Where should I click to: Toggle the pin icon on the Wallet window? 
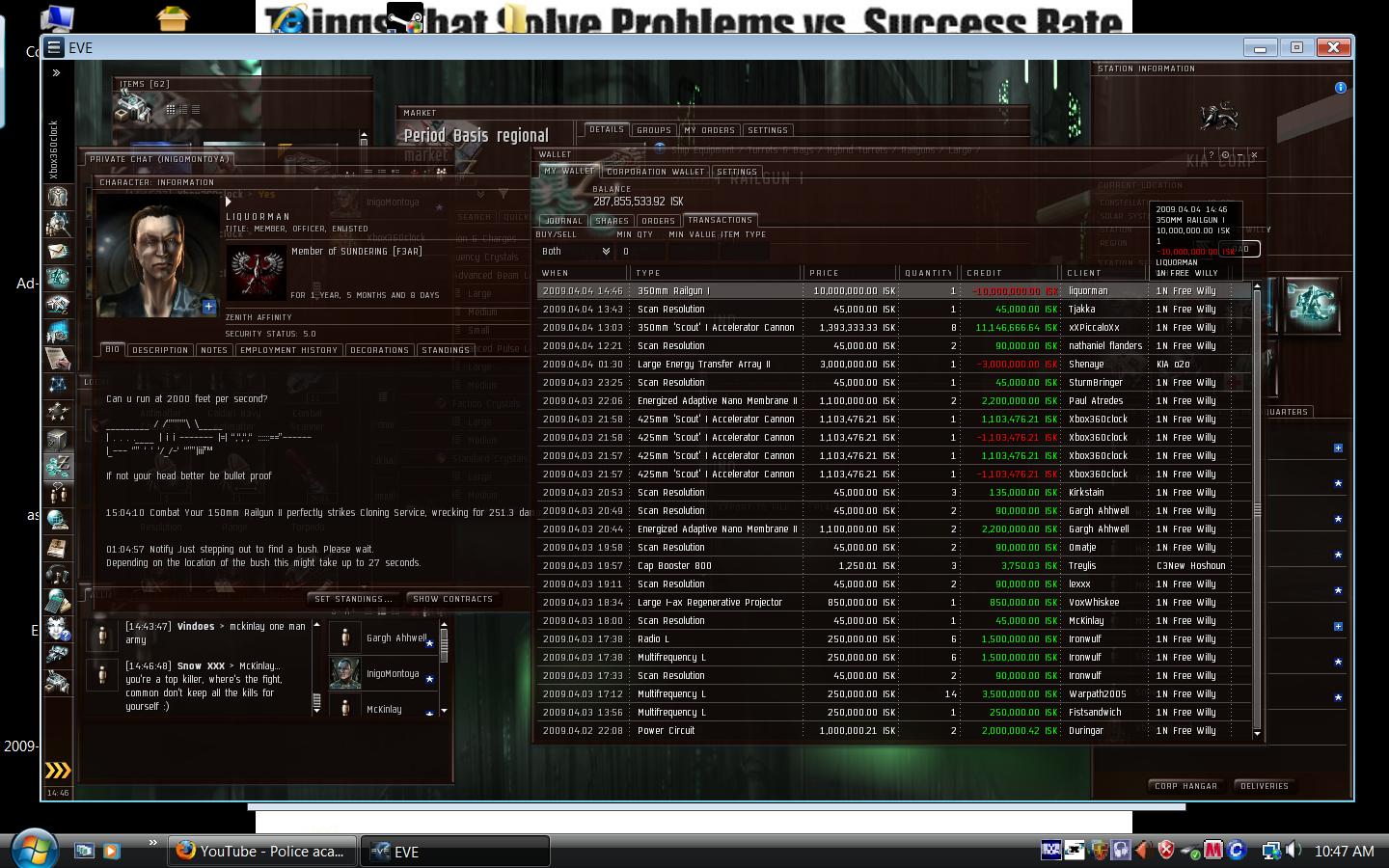[1226, 154]
